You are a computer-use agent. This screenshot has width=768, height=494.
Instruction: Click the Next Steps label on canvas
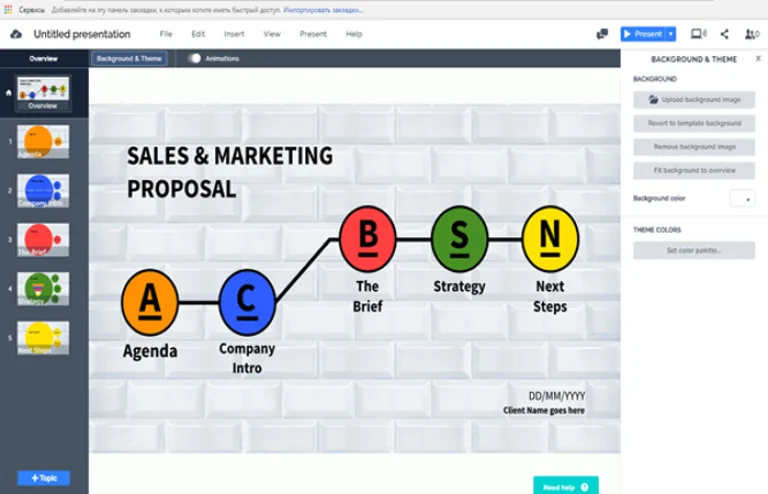550,296
